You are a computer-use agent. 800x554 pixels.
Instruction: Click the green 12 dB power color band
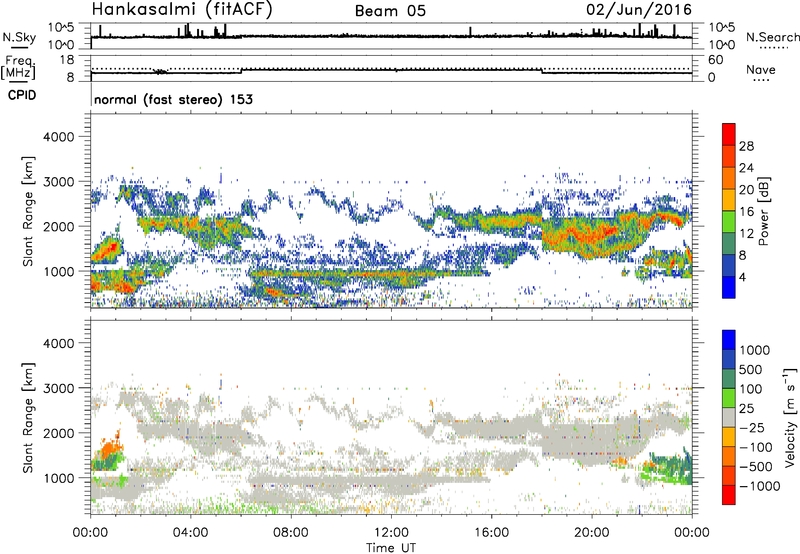tap(729, 221)
